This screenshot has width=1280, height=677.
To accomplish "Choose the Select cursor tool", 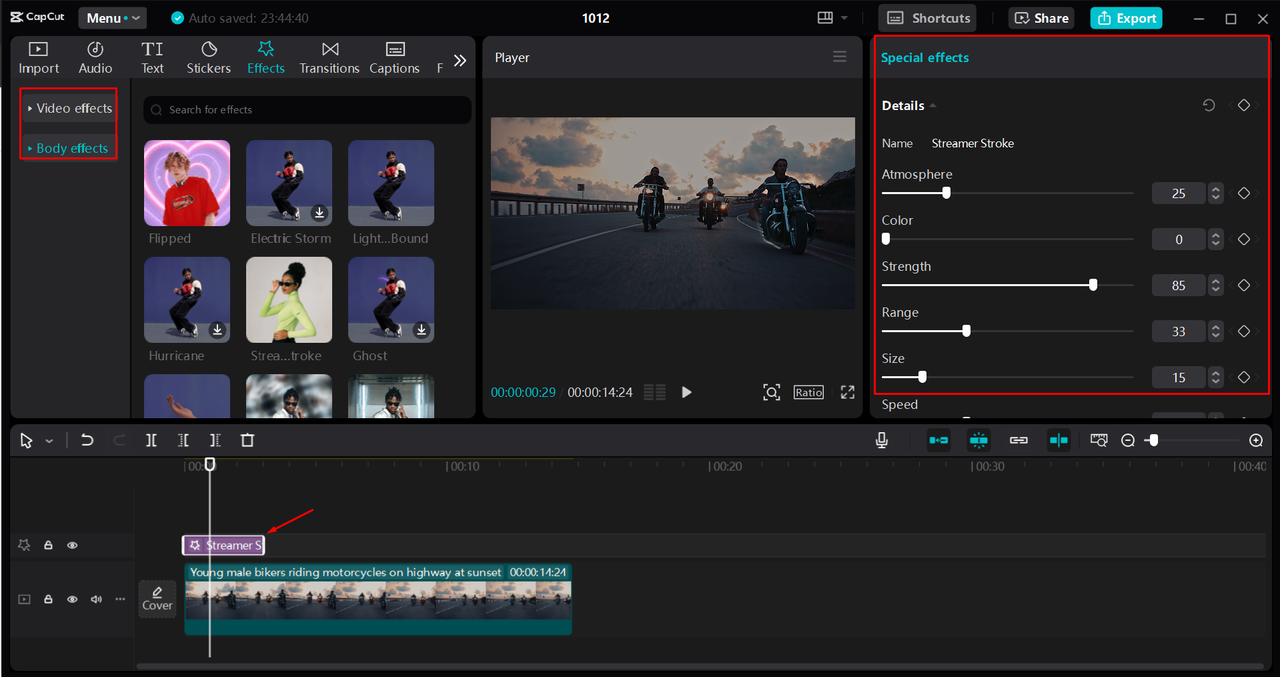I will [x=27, y=441].
